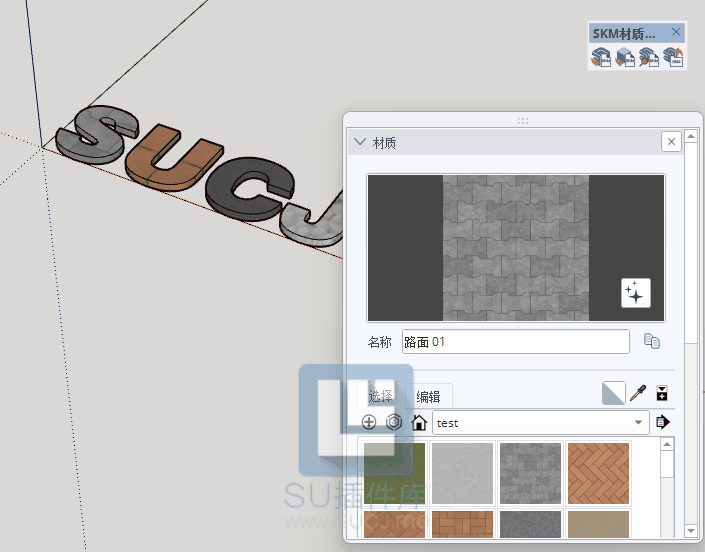Click the copy icon beside the name field
705x552 pixels.
652,342
